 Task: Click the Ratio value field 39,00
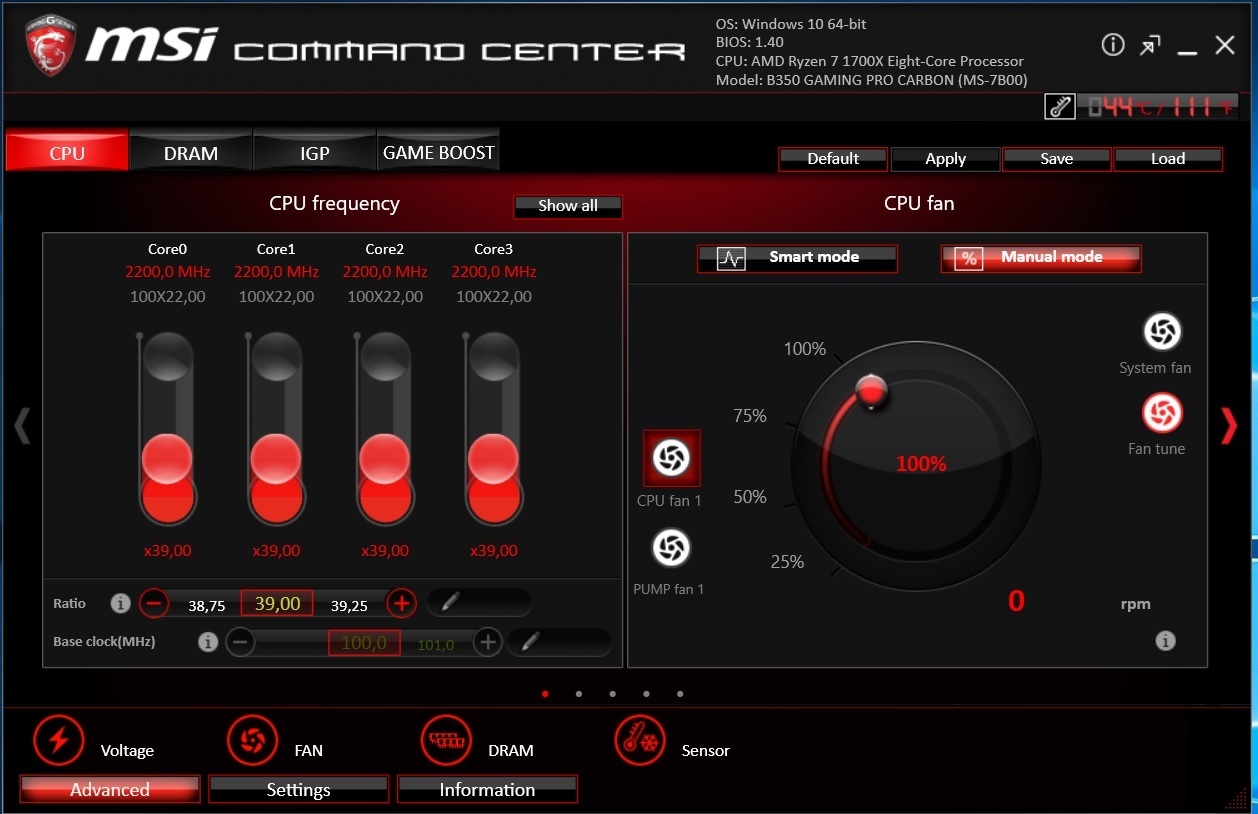(x=277, y=603)
